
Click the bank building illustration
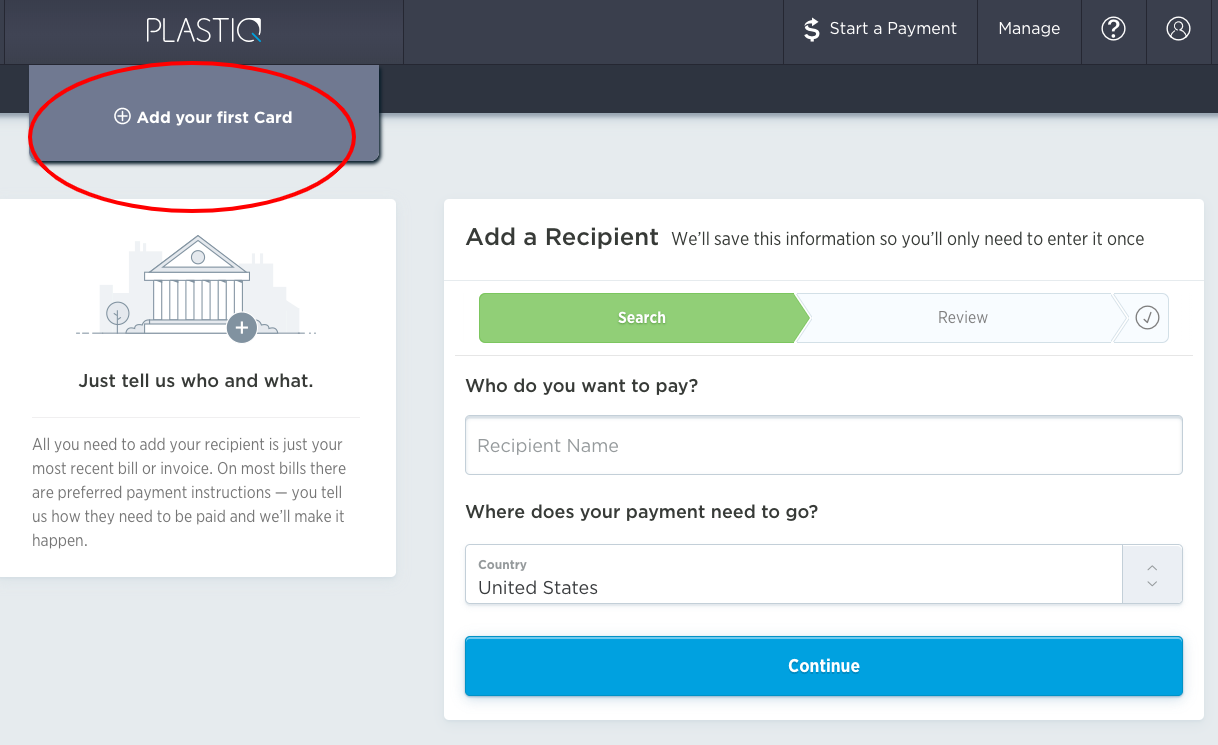point(197,285)
